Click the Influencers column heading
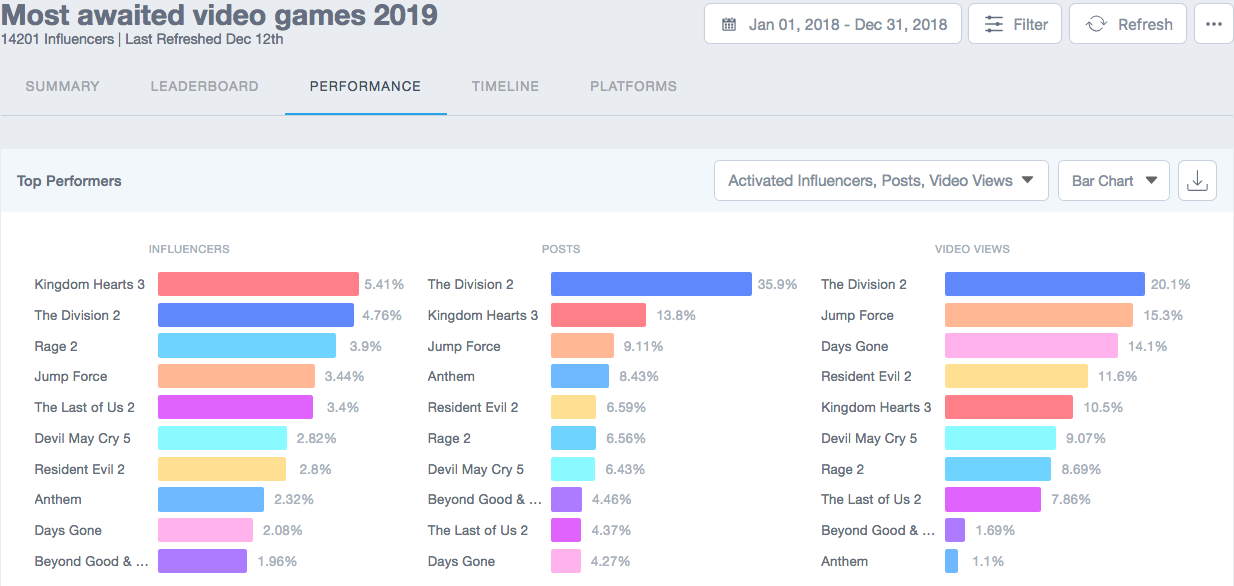The height and width of the screenshot is (586, 1234). point(189,249)
